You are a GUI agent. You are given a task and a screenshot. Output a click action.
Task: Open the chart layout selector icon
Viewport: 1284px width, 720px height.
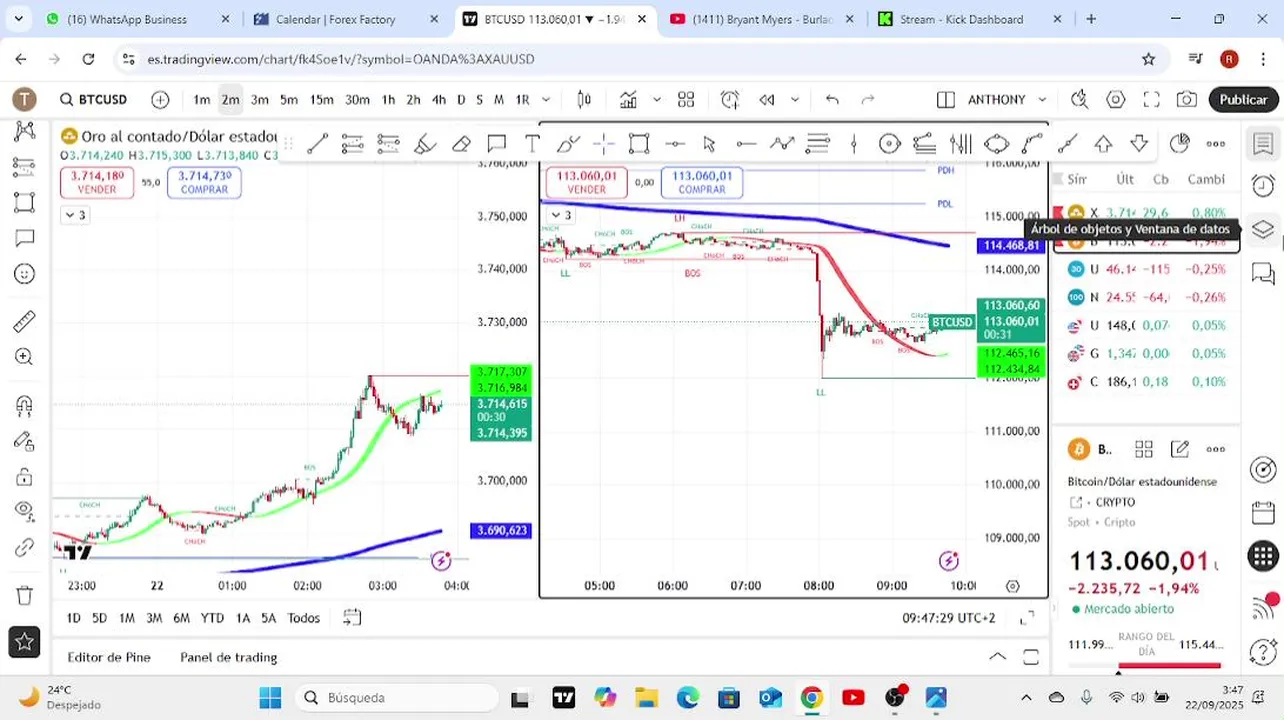coord(945,99)
